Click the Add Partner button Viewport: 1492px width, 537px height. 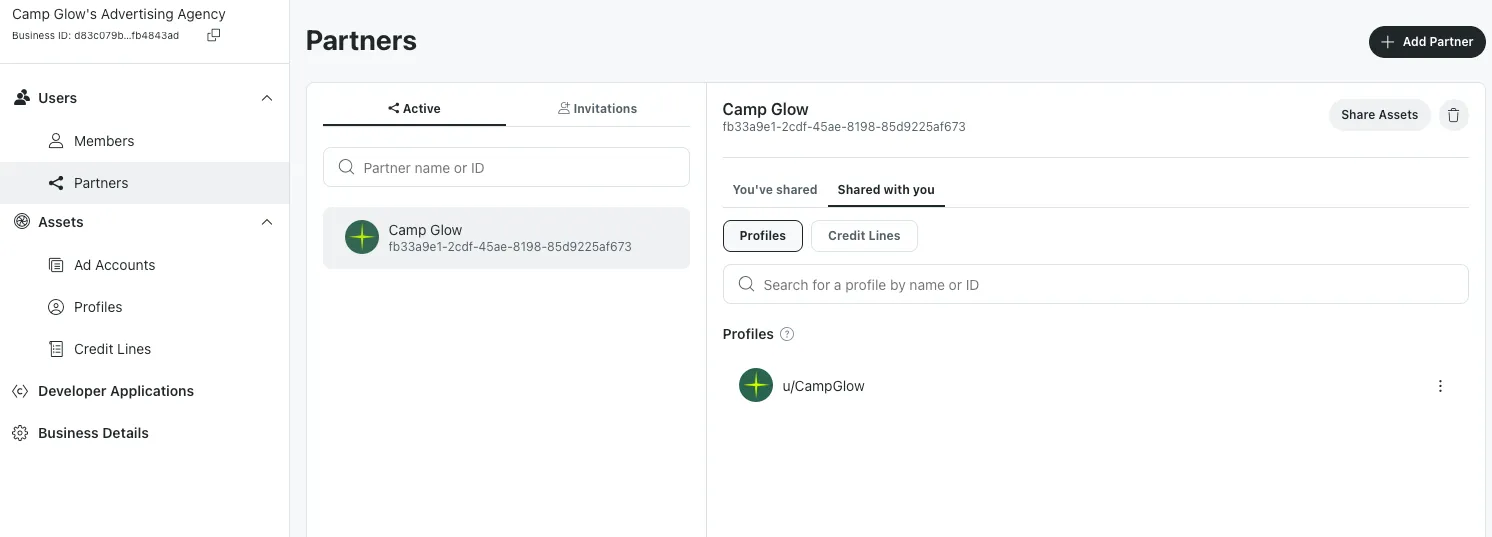point(1427,42)
